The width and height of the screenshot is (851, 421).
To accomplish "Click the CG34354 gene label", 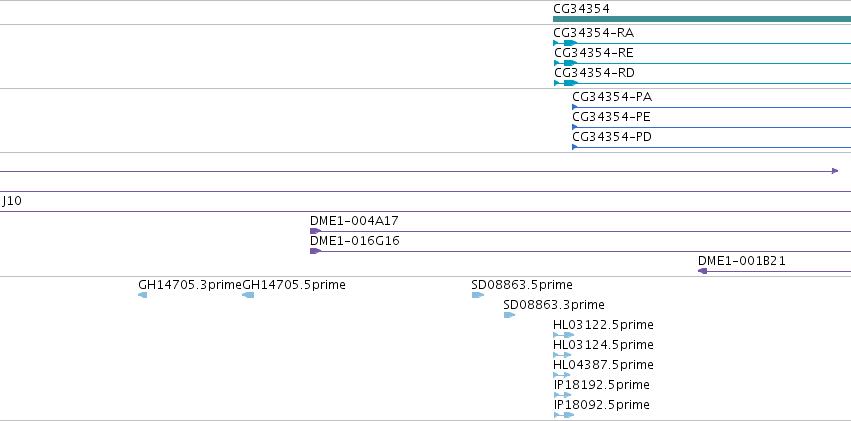I will coord(581,9).
